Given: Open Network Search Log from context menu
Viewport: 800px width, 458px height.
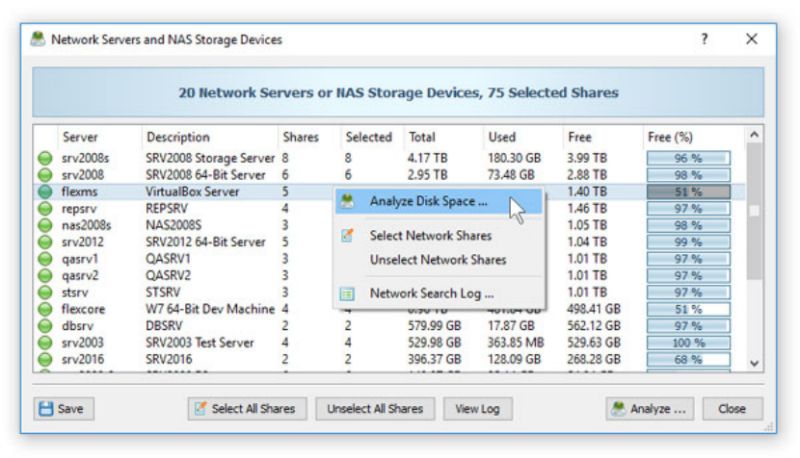Looking at the screenshot, I should coord(431,294).
